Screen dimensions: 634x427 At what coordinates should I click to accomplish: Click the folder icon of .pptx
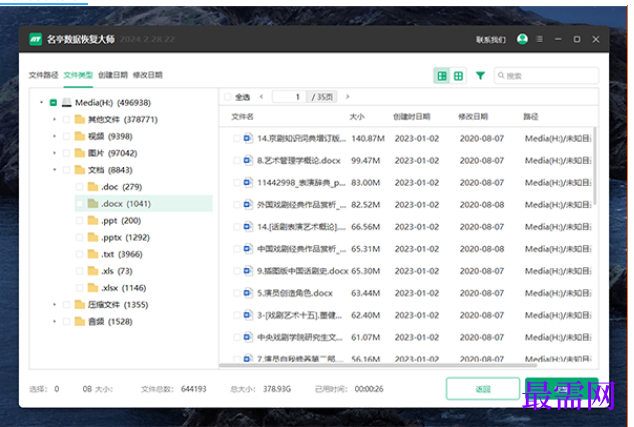[93, 237]
